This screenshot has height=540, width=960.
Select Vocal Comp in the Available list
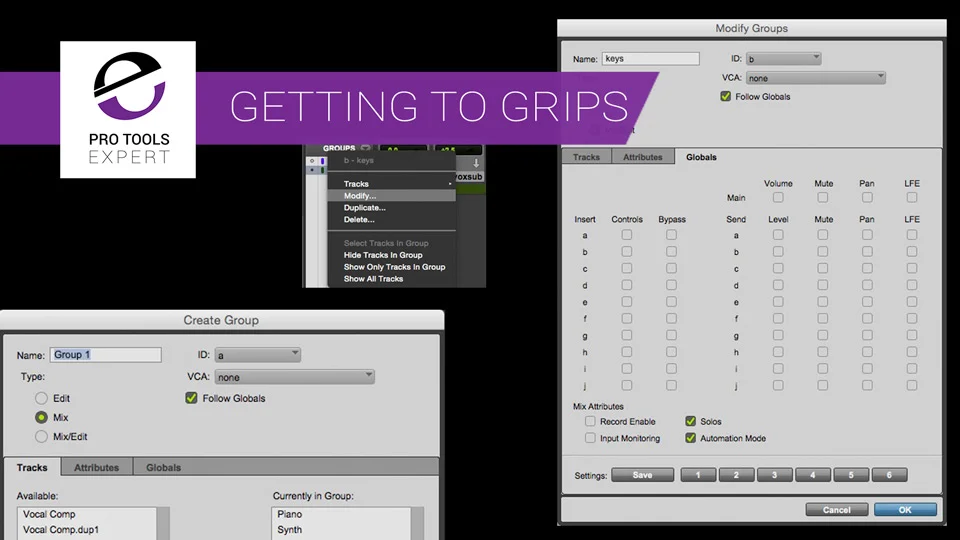pyautogui.click(x=86, y=514)
